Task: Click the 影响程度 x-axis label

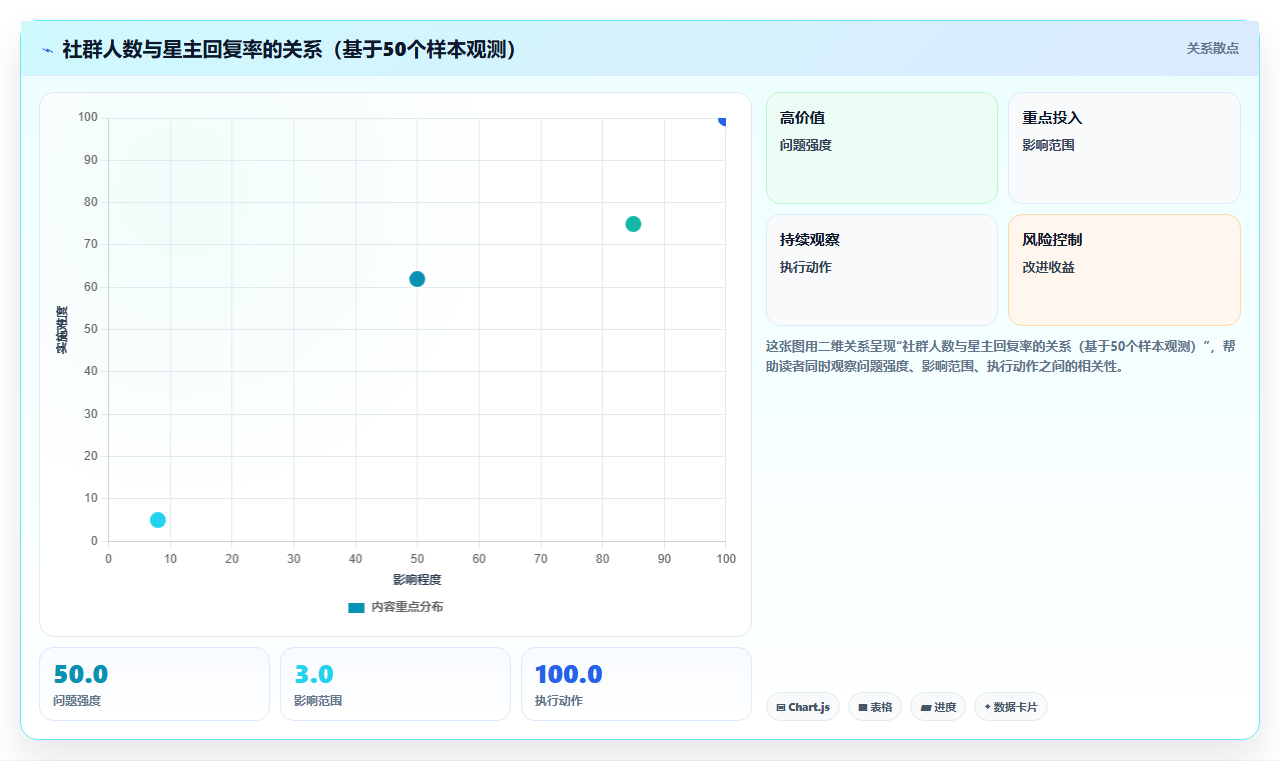Action: point(417,580)
